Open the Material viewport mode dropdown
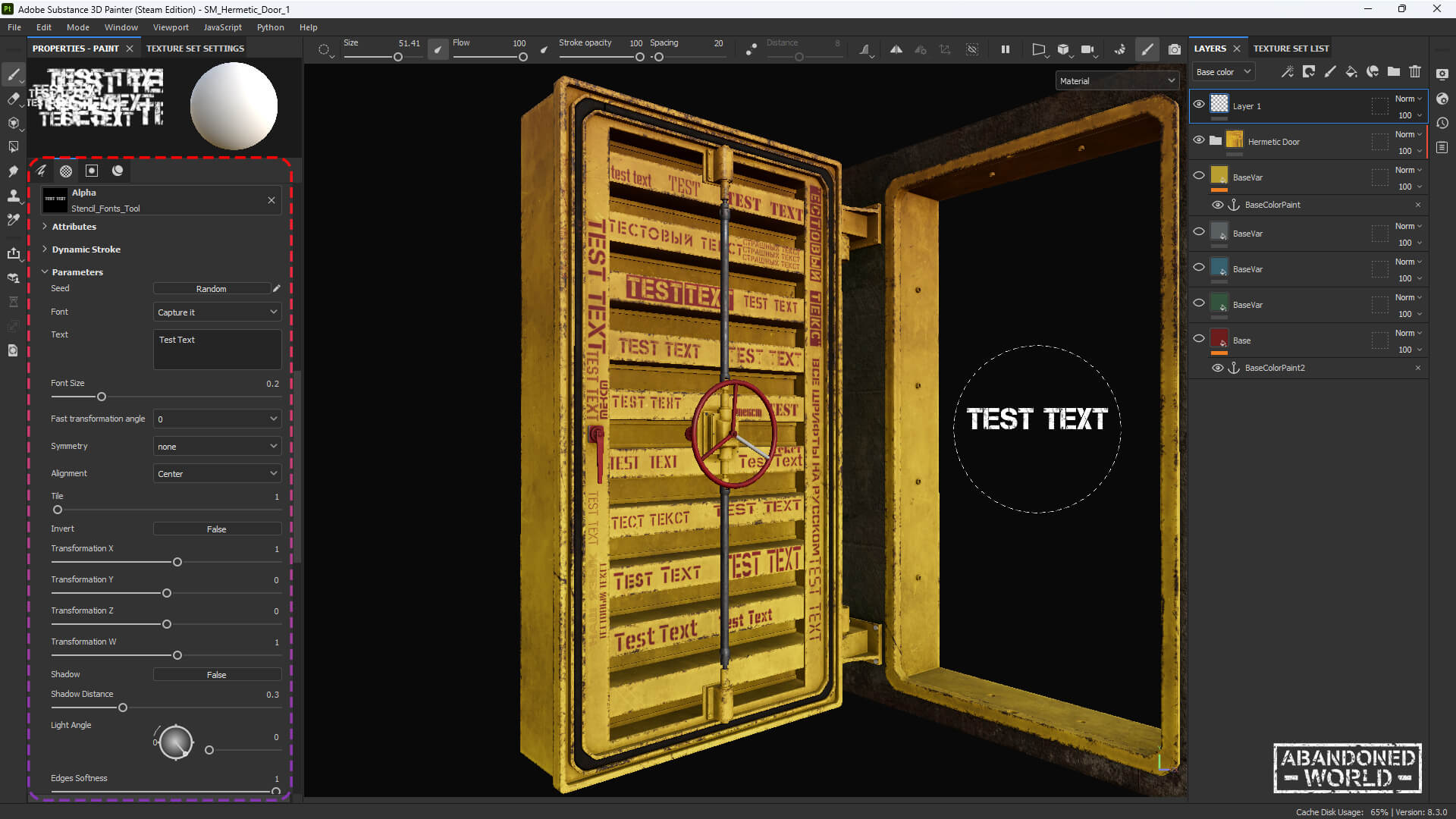Screen dimensions: 1456x819 [1117, 81]
